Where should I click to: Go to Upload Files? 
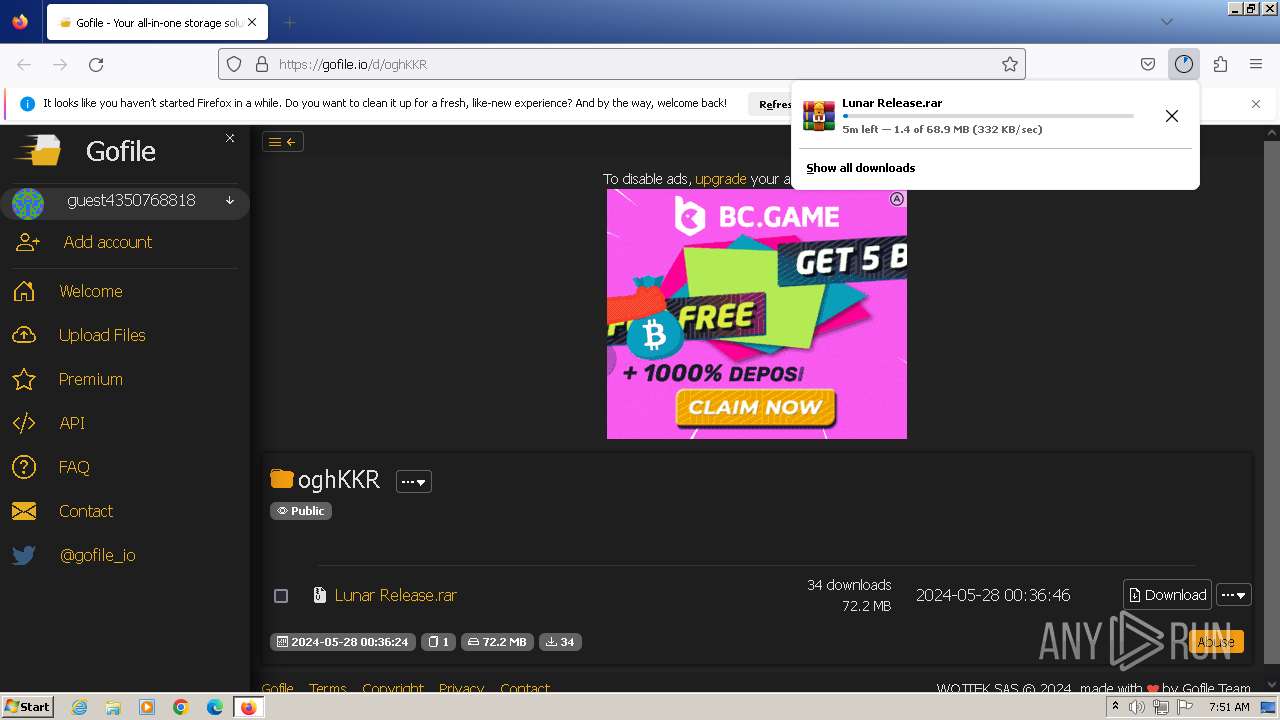coord(102,335)
